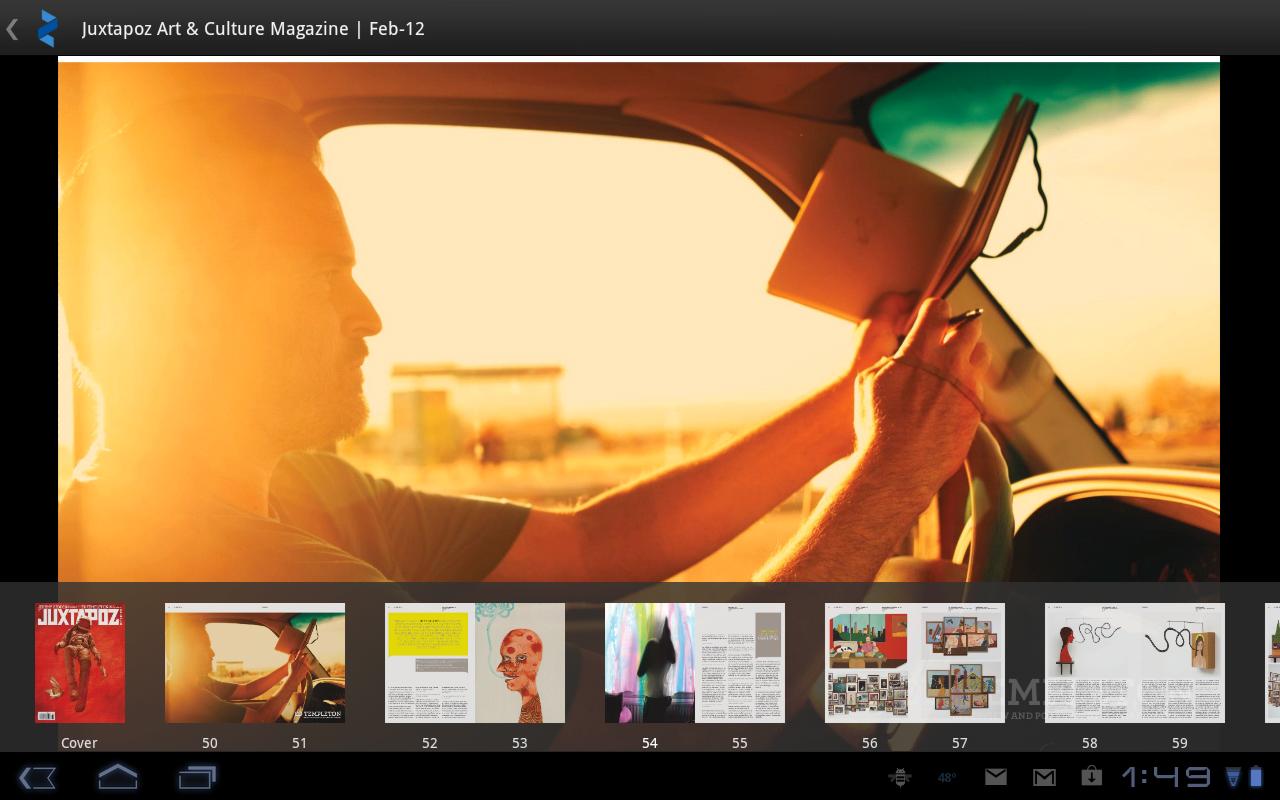
Task: Select the pages 50-51 spread thumbnail
Action: click(x=255, y=663)
